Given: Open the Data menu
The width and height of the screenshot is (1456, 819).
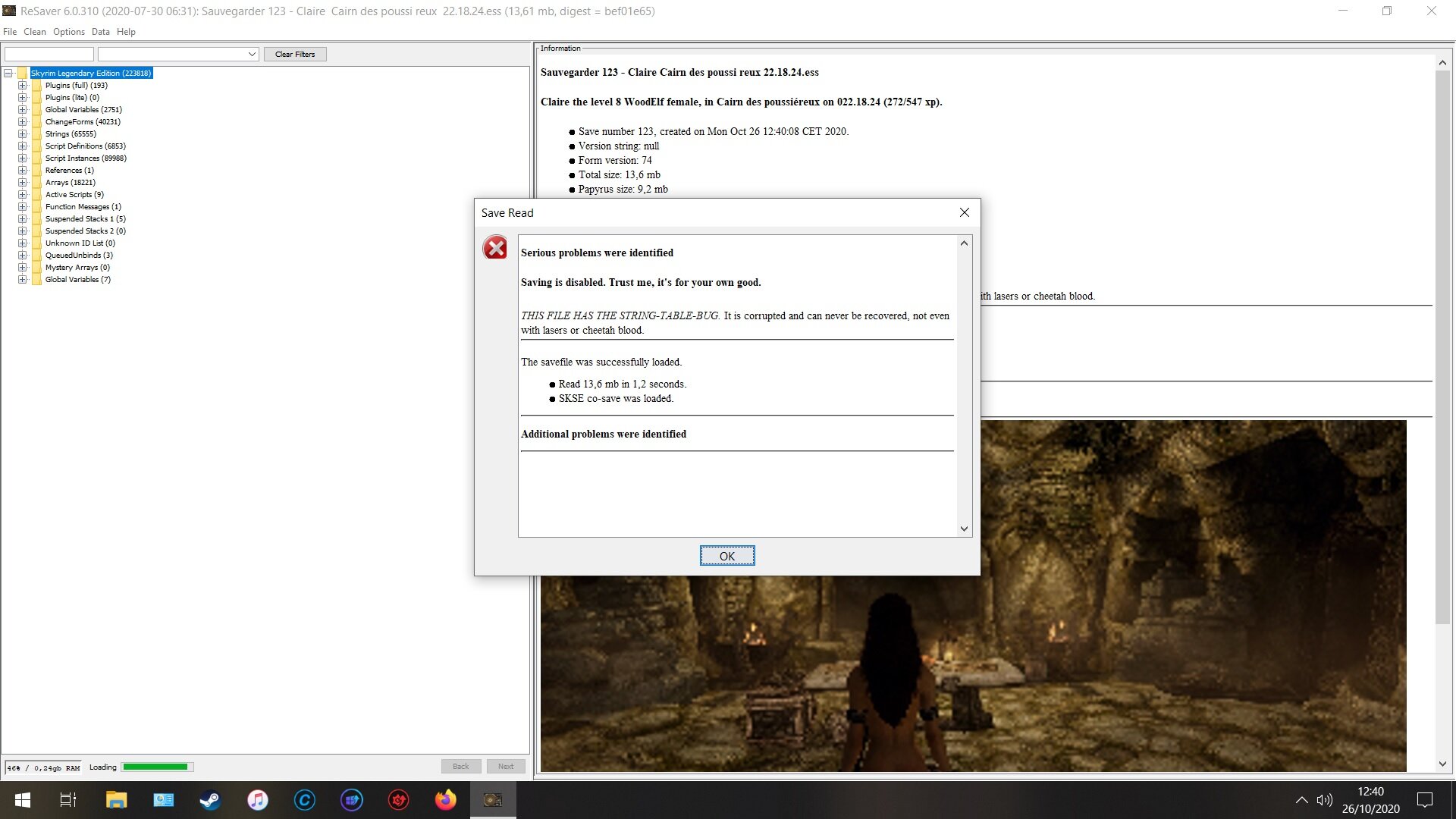Looking at the screenshot, I should click(101, 32).
